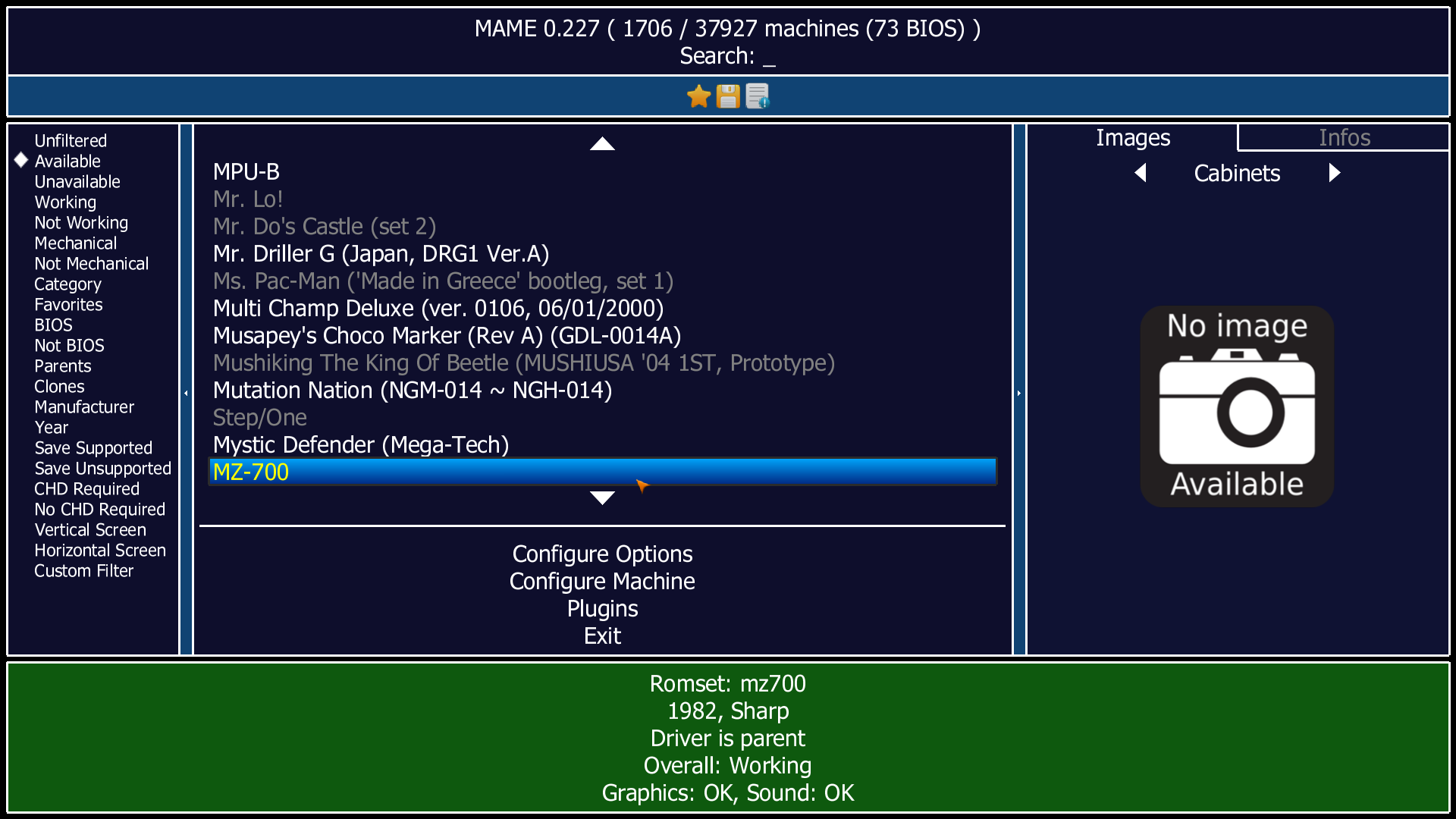
Task: Click the No image Available thumbnail
Action: click(x=1237, y=406)
